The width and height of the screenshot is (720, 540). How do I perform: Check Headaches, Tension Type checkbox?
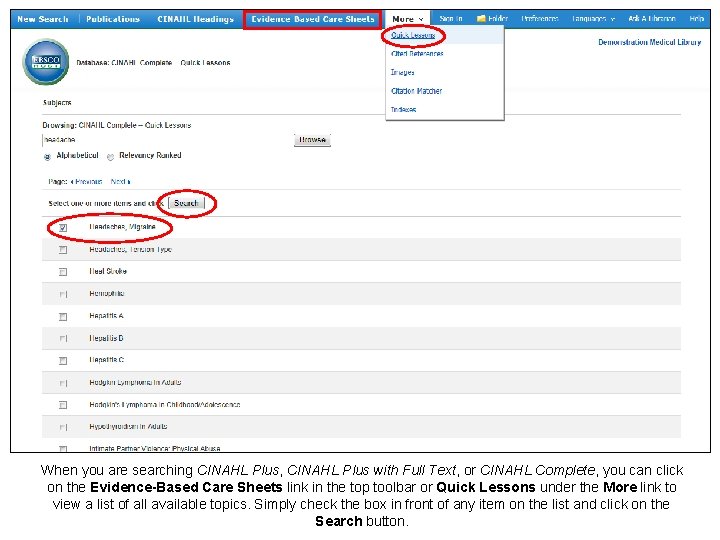click(x=63, y=250)
